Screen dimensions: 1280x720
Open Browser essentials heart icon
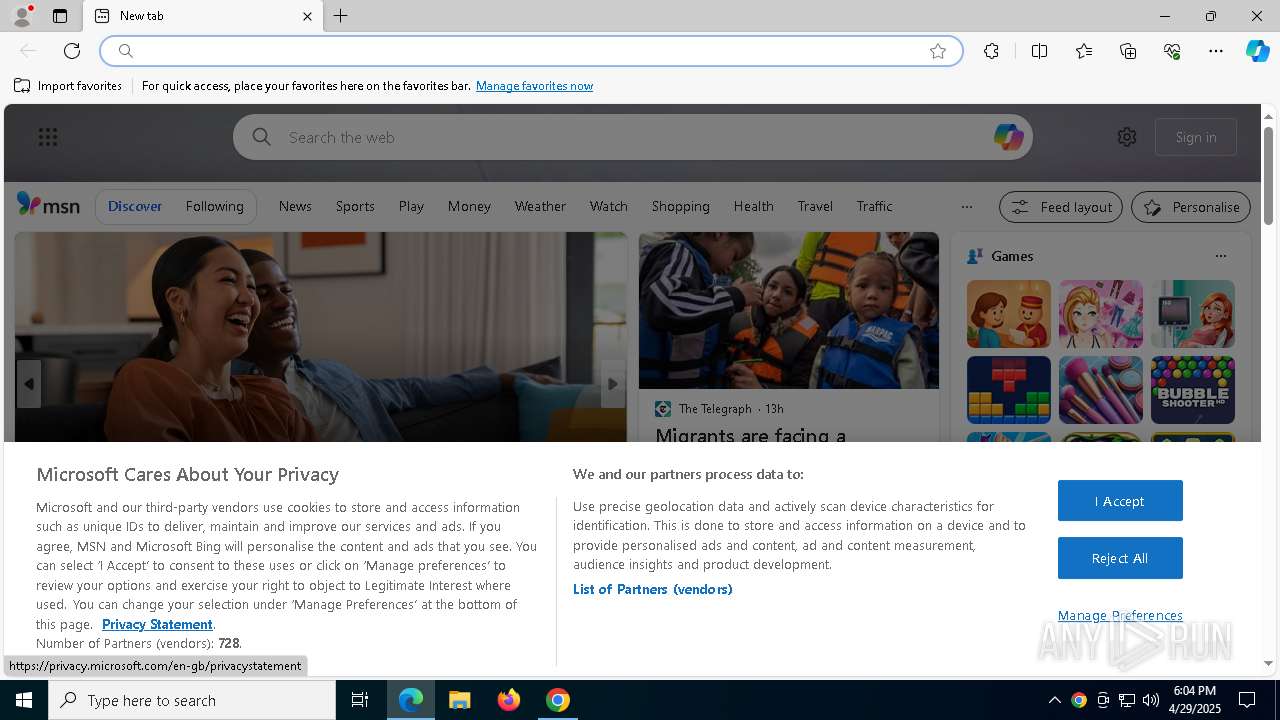point(1172,51)
